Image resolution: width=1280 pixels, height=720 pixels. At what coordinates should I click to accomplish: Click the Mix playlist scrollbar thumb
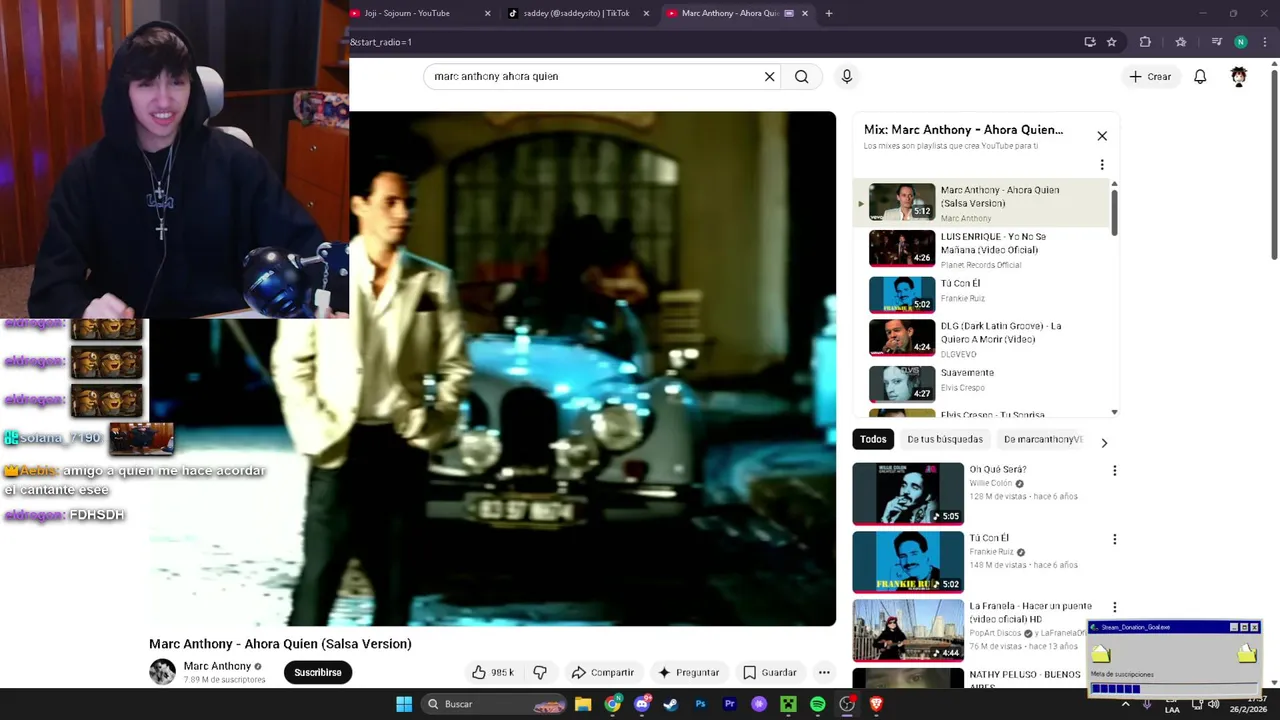1114,211
